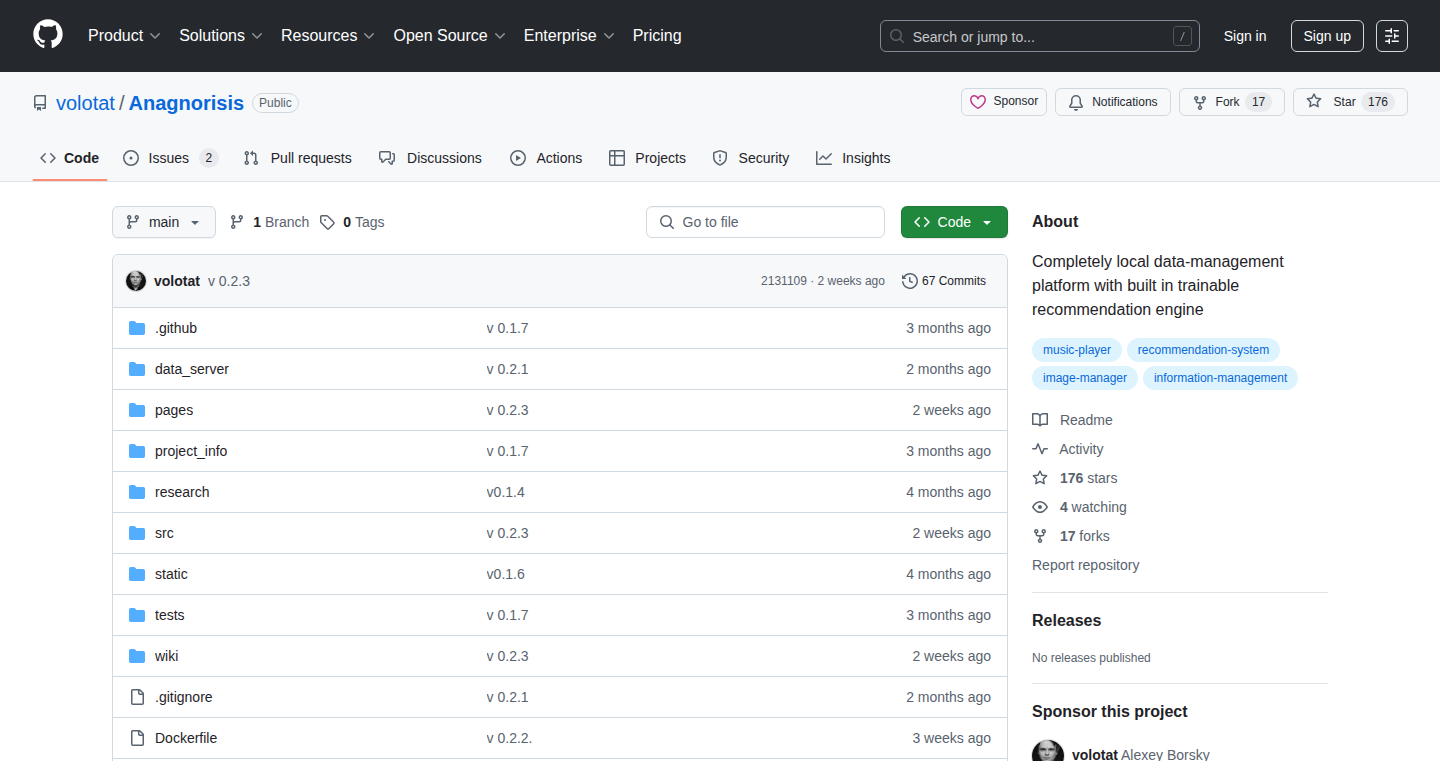Click the branch icon next to 1 Branch
This screenshot has width=1440, height=761.
point(237,222)
